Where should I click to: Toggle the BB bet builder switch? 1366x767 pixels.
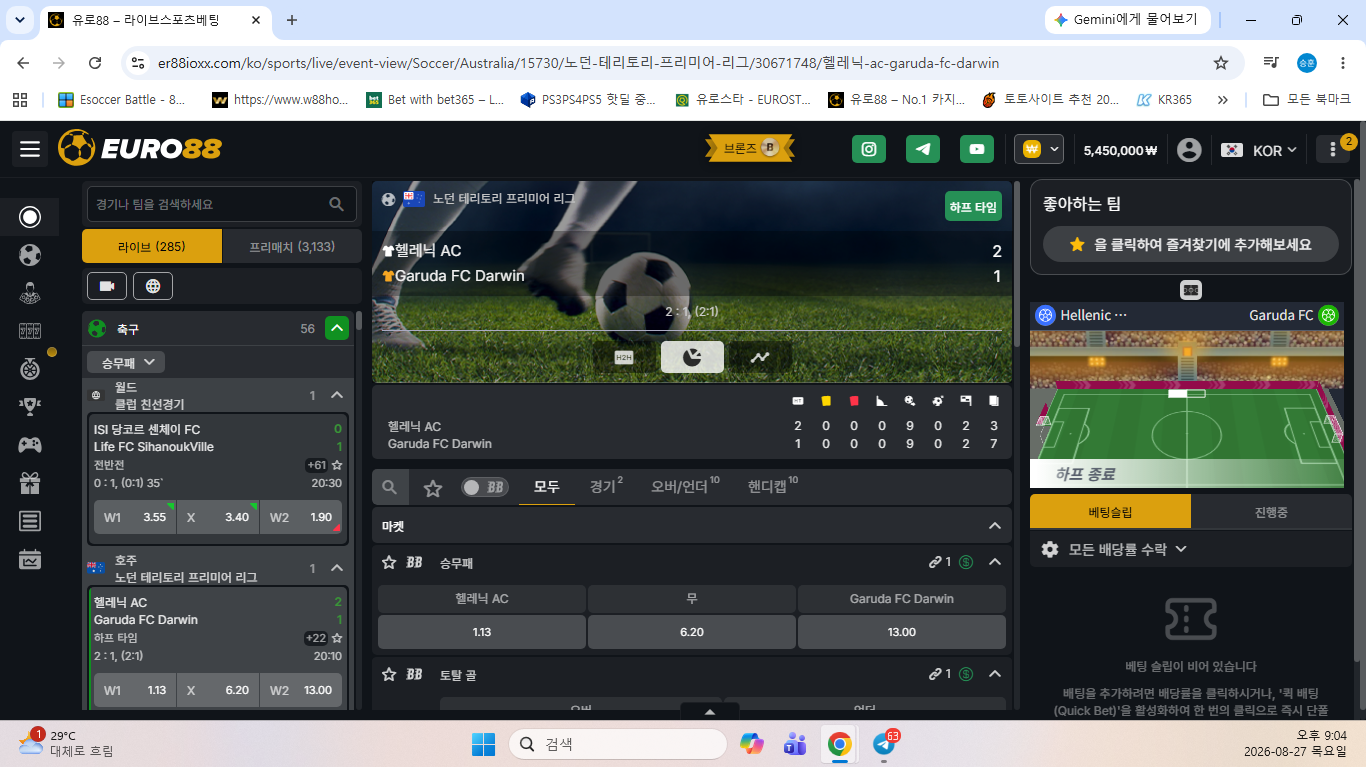[x=485, y=488]
